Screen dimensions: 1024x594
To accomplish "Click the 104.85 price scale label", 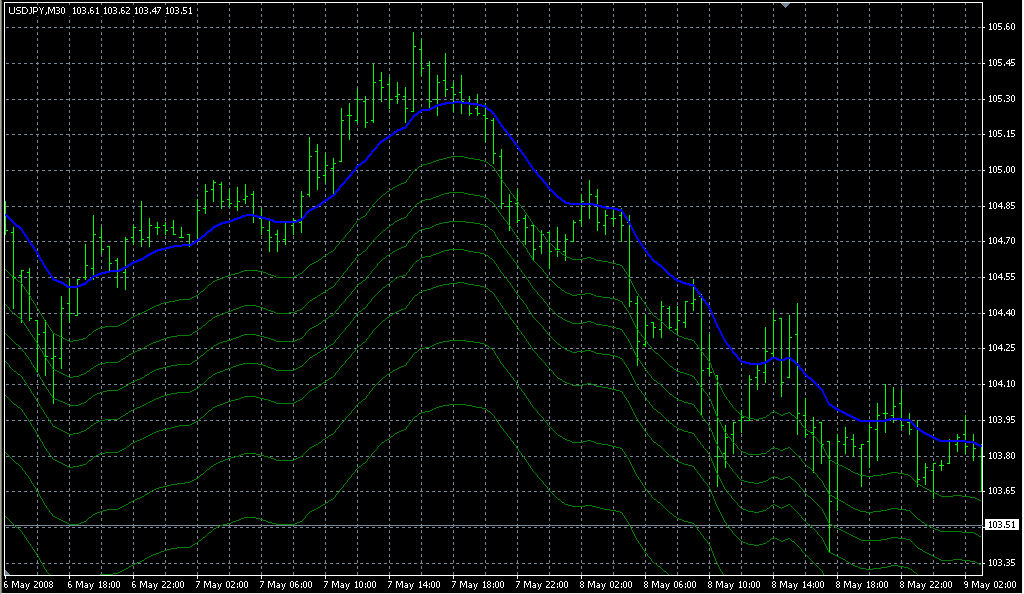I will click(1001, 206).
